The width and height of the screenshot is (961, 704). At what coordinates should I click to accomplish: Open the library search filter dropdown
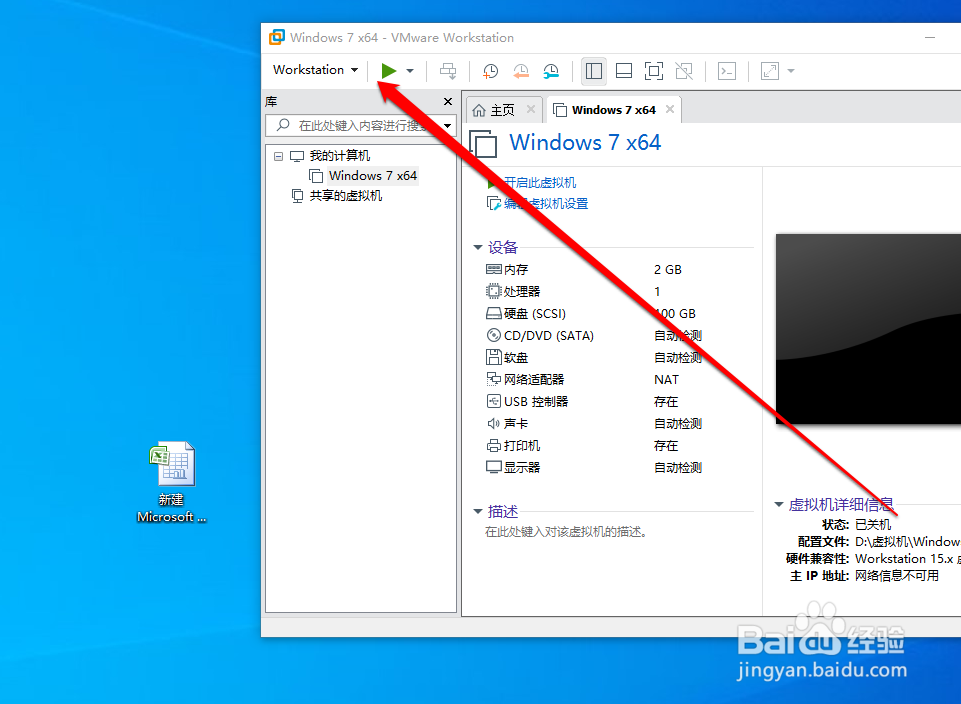(448, 126)
